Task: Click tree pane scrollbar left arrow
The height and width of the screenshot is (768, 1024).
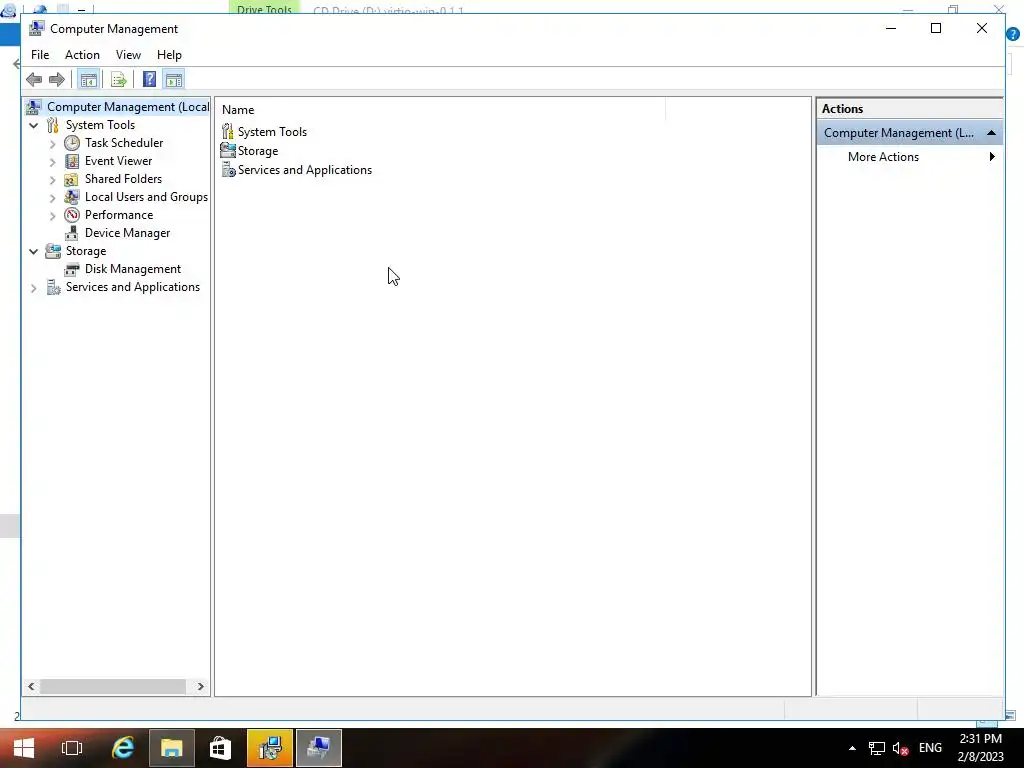Action: click(31, 686)
